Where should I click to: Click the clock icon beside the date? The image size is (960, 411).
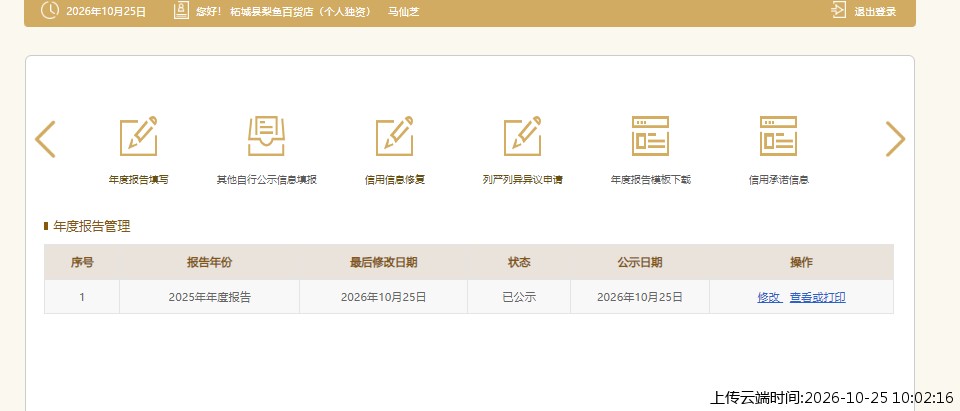point(50,10)
